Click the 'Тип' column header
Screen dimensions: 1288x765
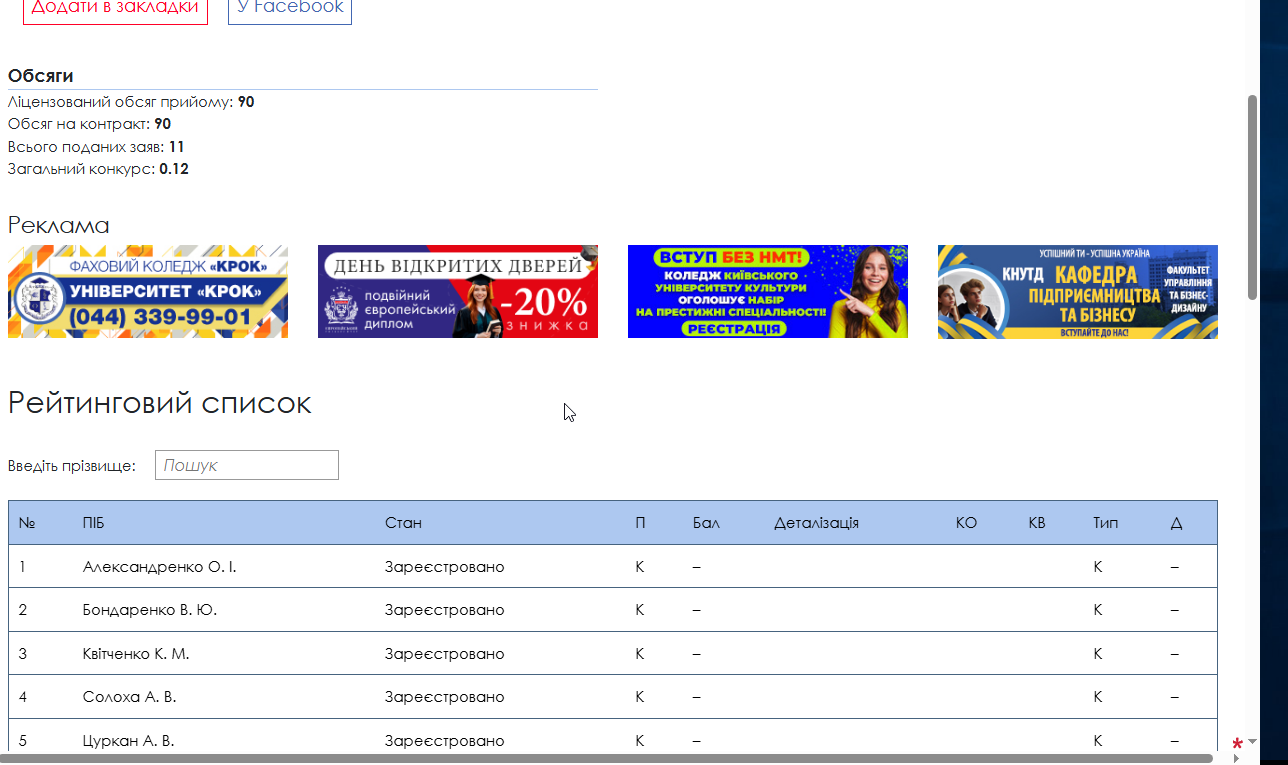[x=1105, y=523]
